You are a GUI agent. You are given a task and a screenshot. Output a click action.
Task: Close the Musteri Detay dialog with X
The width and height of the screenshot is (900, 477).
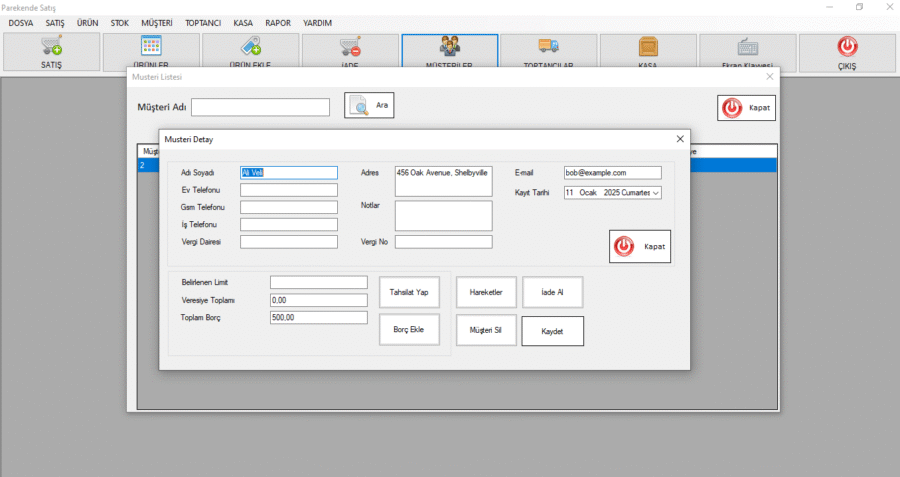680,139
